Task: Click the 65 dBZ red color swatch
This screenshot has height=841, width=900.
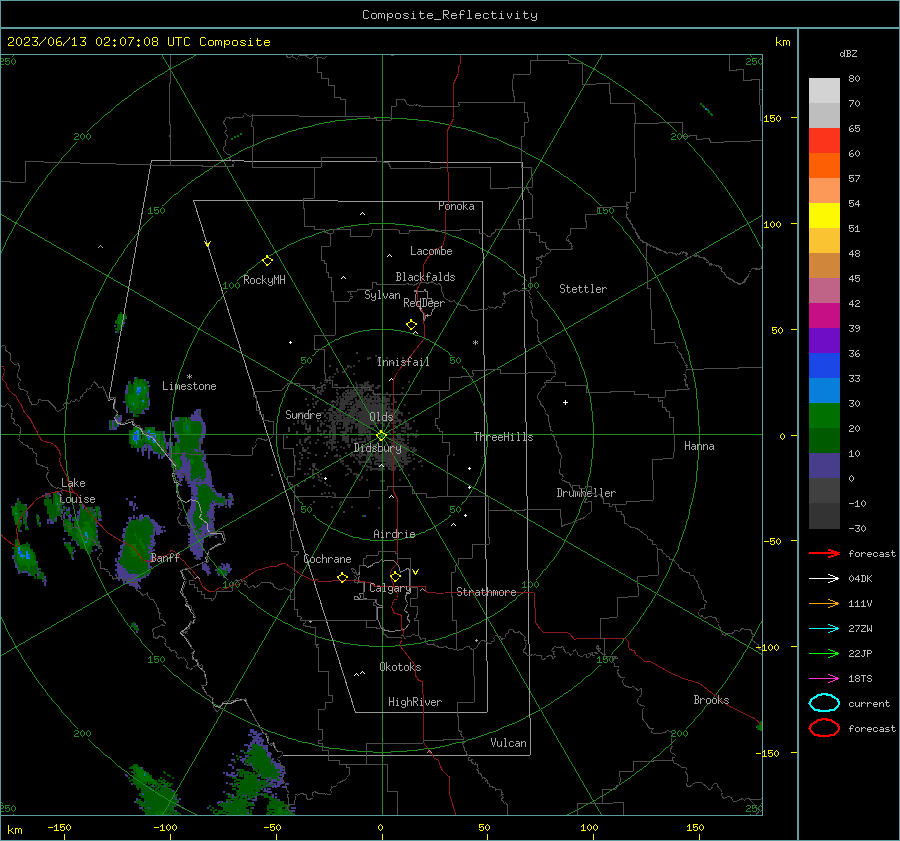Action: point(824,140)
